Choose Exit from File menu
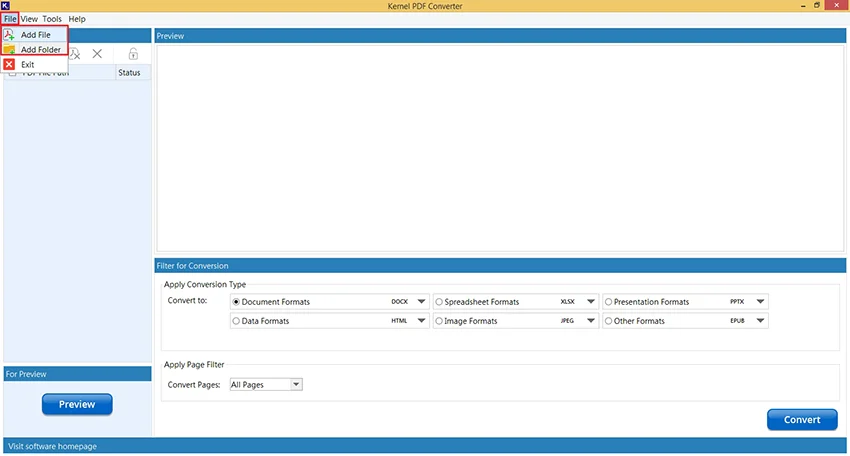The width and height of the screenshot is (850, 456). tap(35, 64)
